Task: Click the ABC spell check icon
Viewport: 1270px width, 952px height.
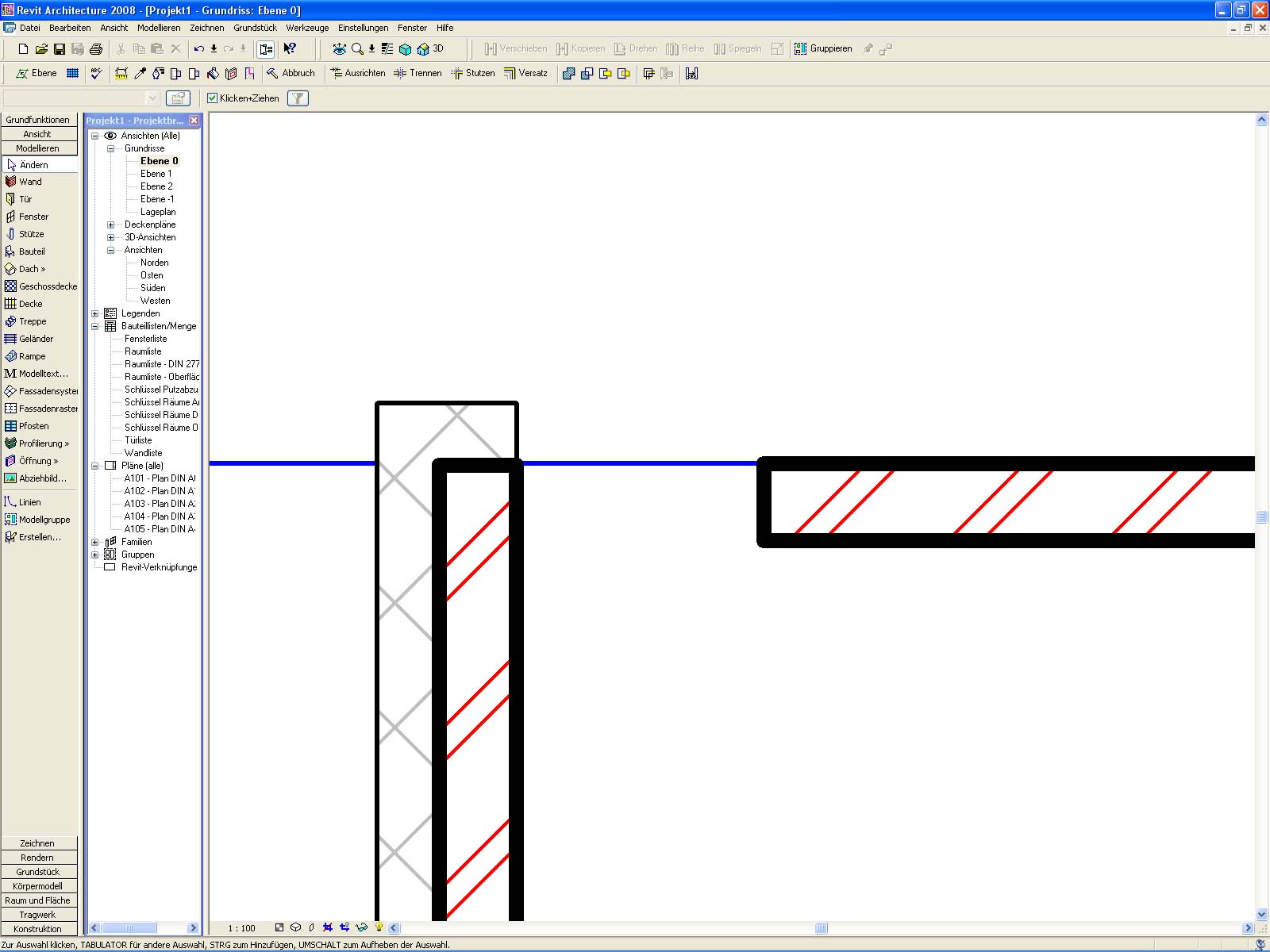Action: click(x=97, y=73)
